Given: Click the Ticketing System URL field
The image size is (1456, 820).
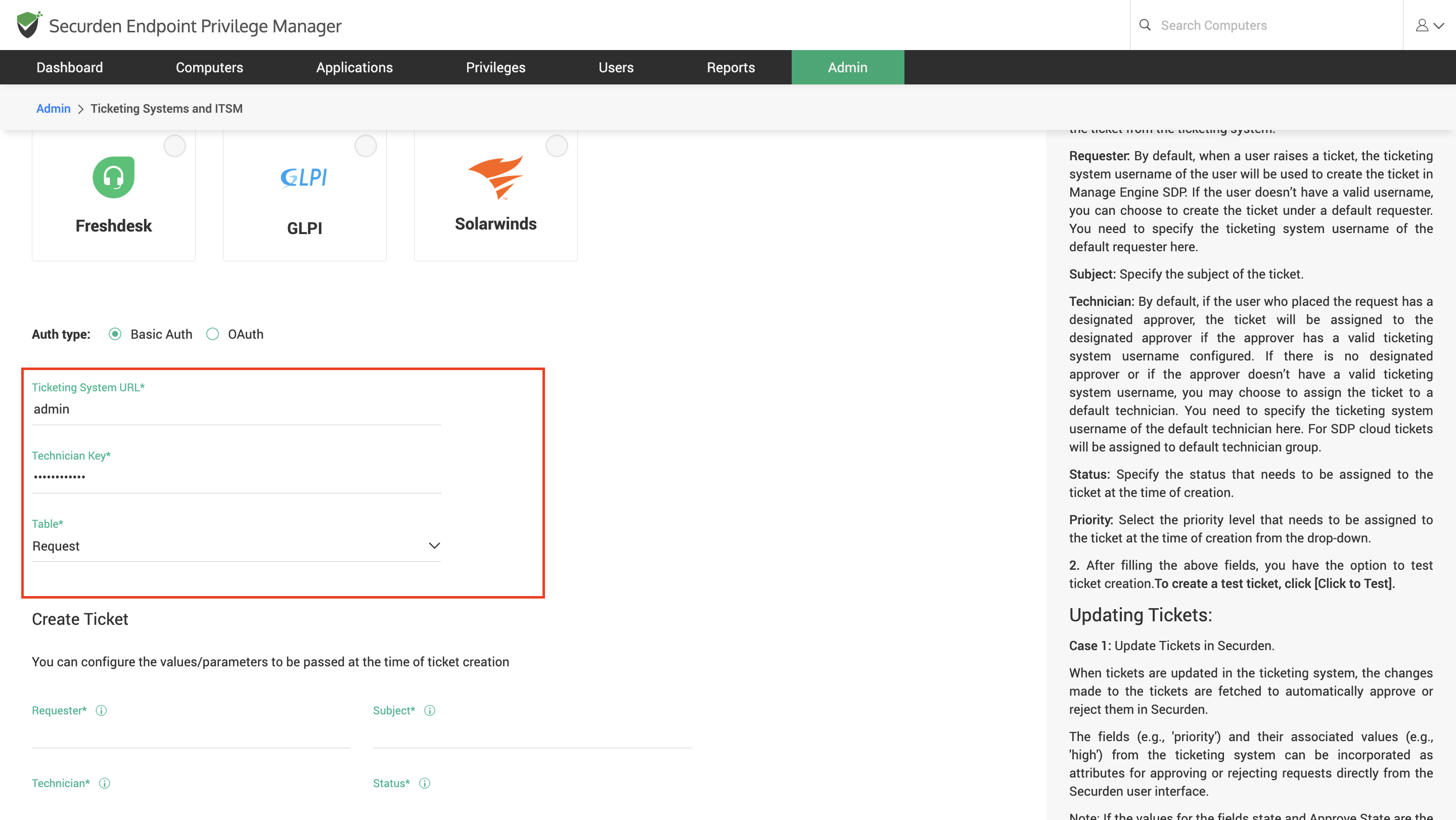Looking at the screenshot, I should (236, 409).
